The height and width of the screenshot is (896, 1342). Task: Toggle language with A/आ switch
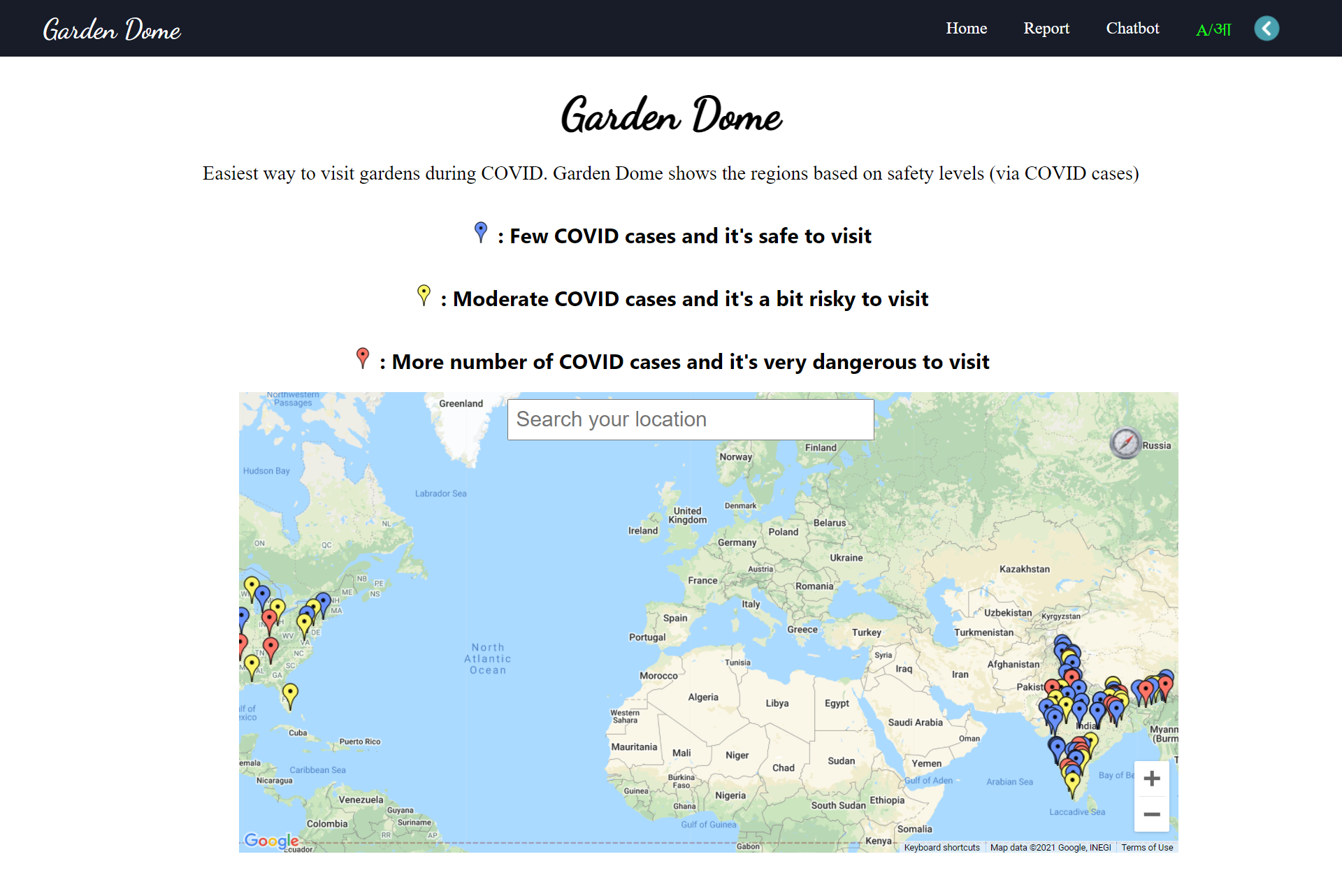coord(1213,29)
